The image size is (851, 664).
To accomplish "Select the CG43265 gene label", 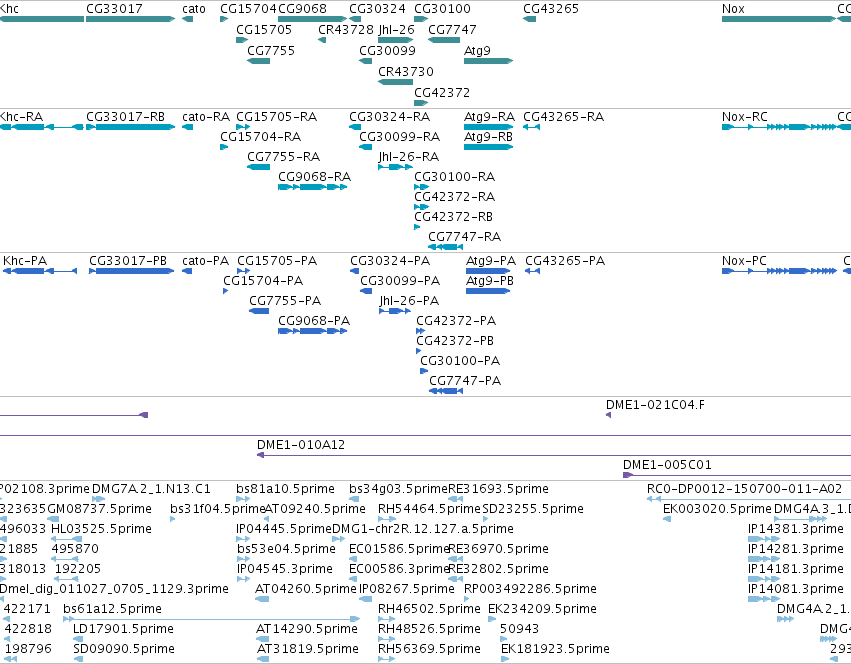I will click(551, 9).
